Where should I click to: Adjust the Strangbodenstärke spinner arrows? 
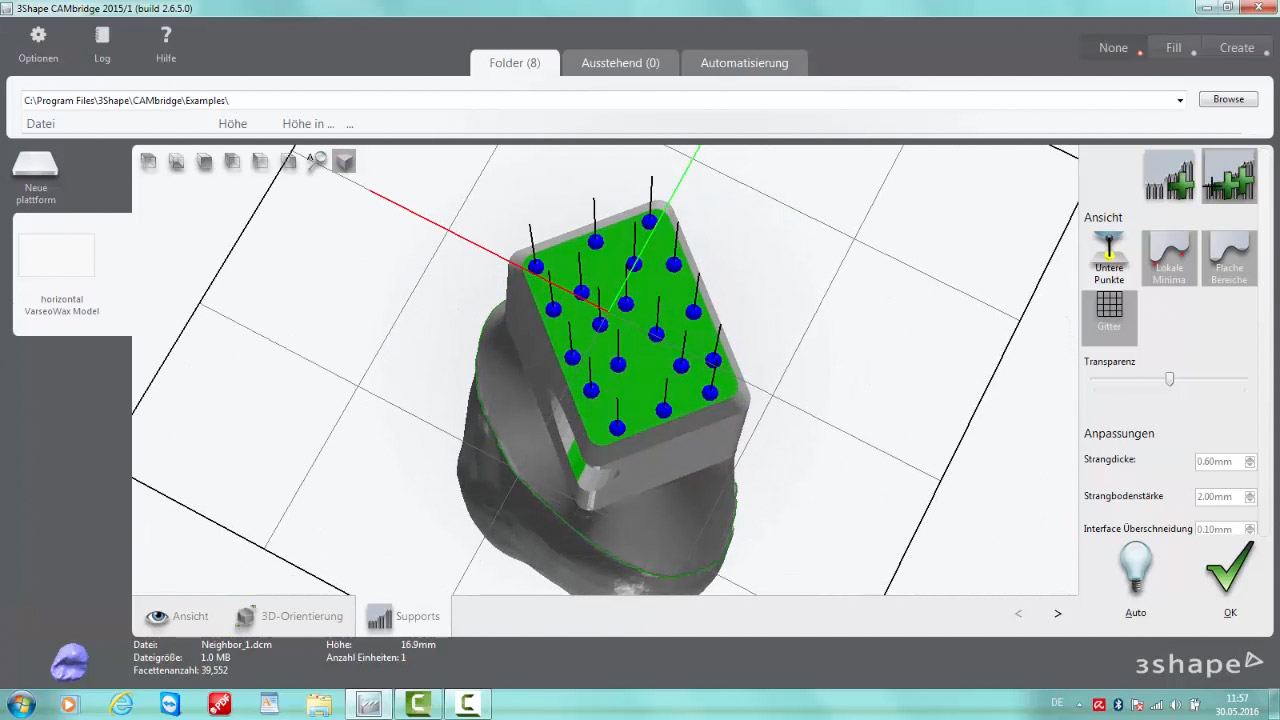[x=1250, y=496]
